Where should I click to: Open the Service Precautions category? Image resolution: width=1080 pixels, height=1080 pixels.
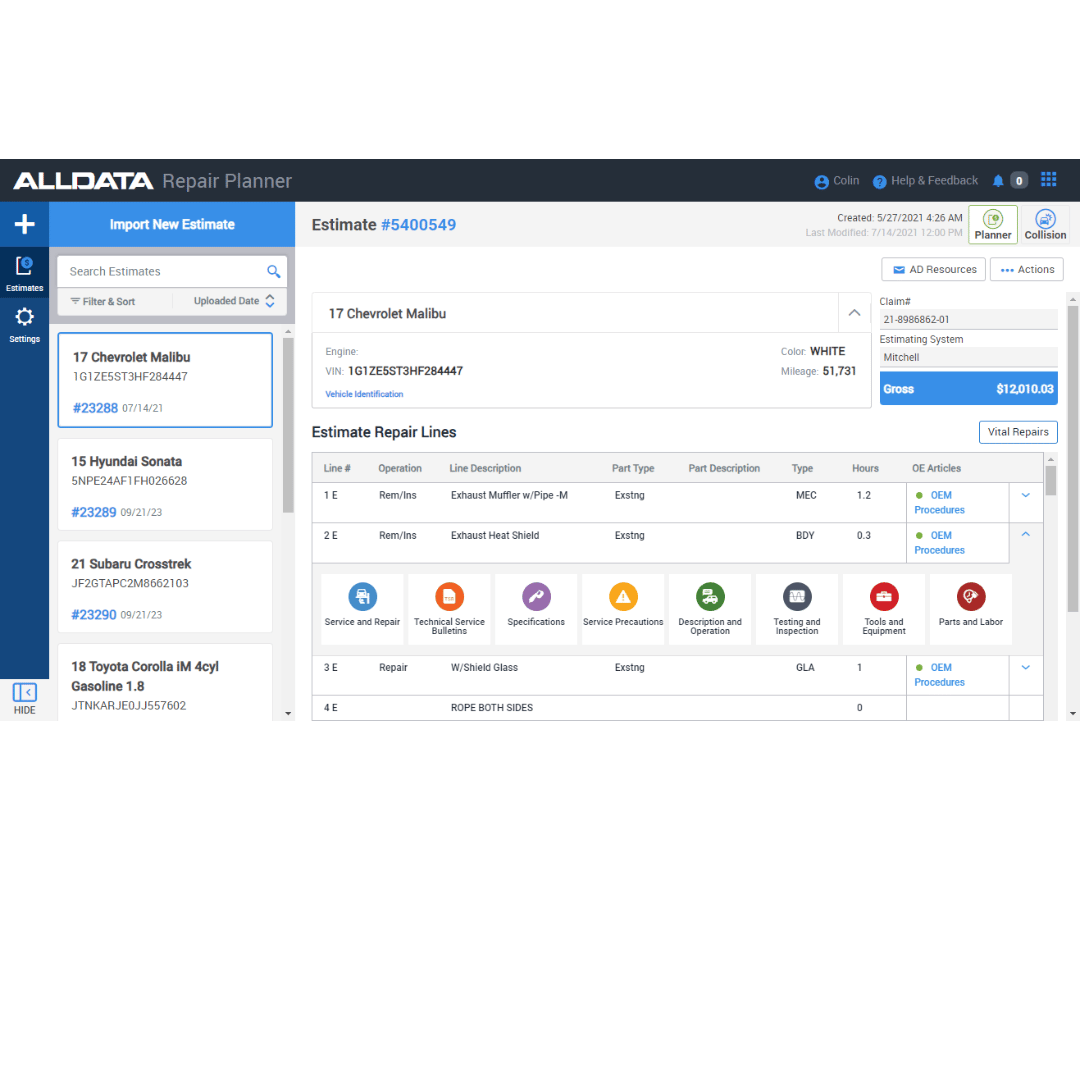coord(623,609)
